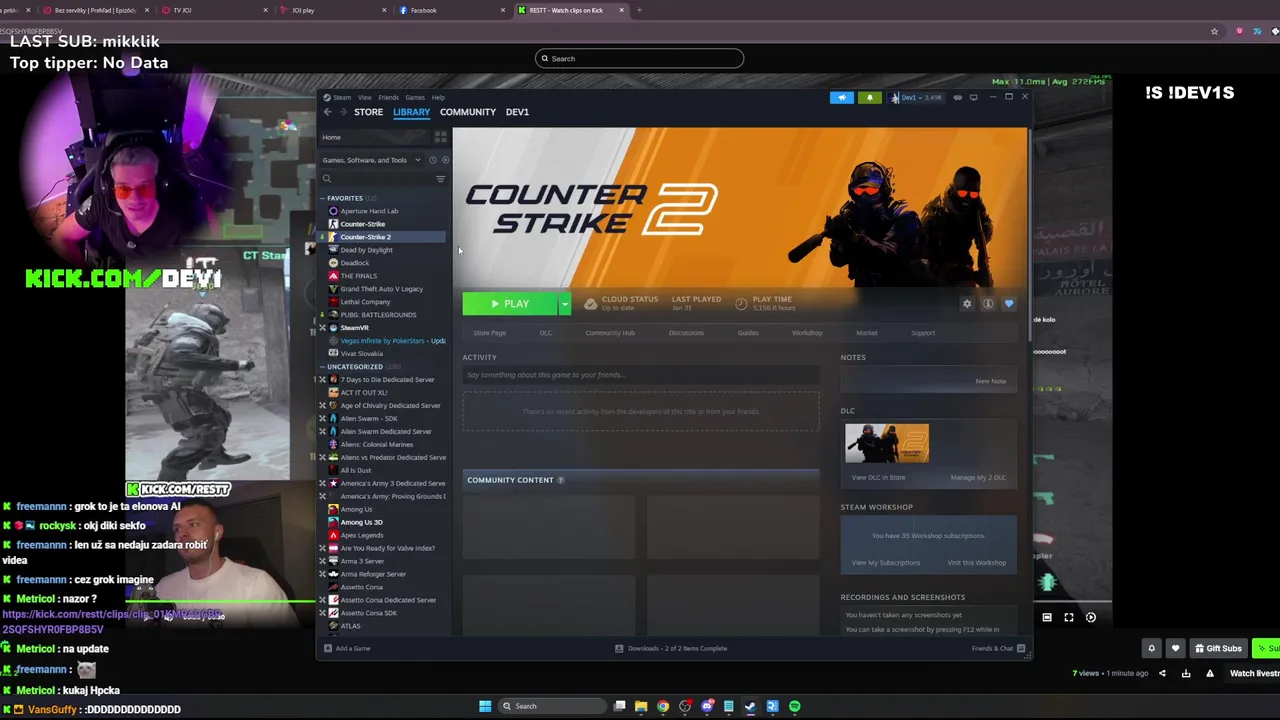The width and height of the screenshot is (1280, 720).
Task: Open Google Chrome from the taskbar
Action: click(663, 706)
